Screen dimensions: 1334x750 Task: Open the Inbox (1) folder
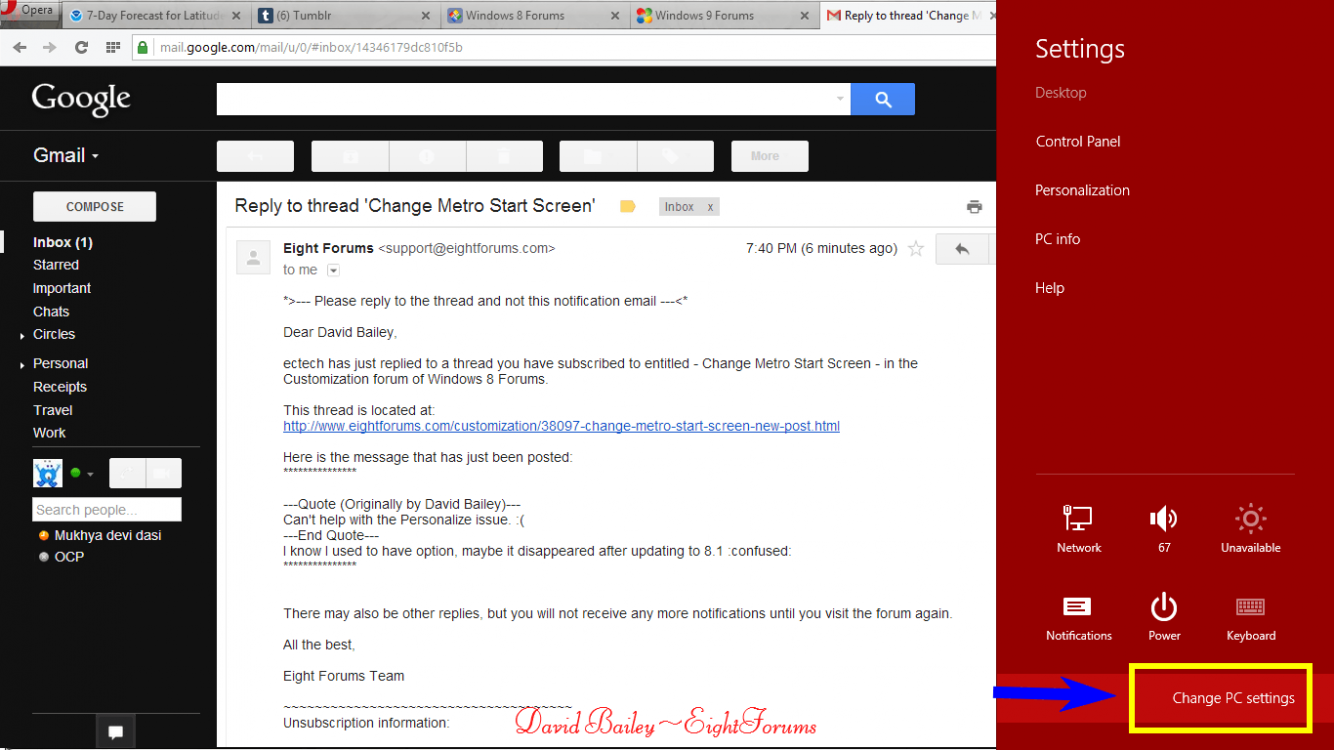(63, 242)
